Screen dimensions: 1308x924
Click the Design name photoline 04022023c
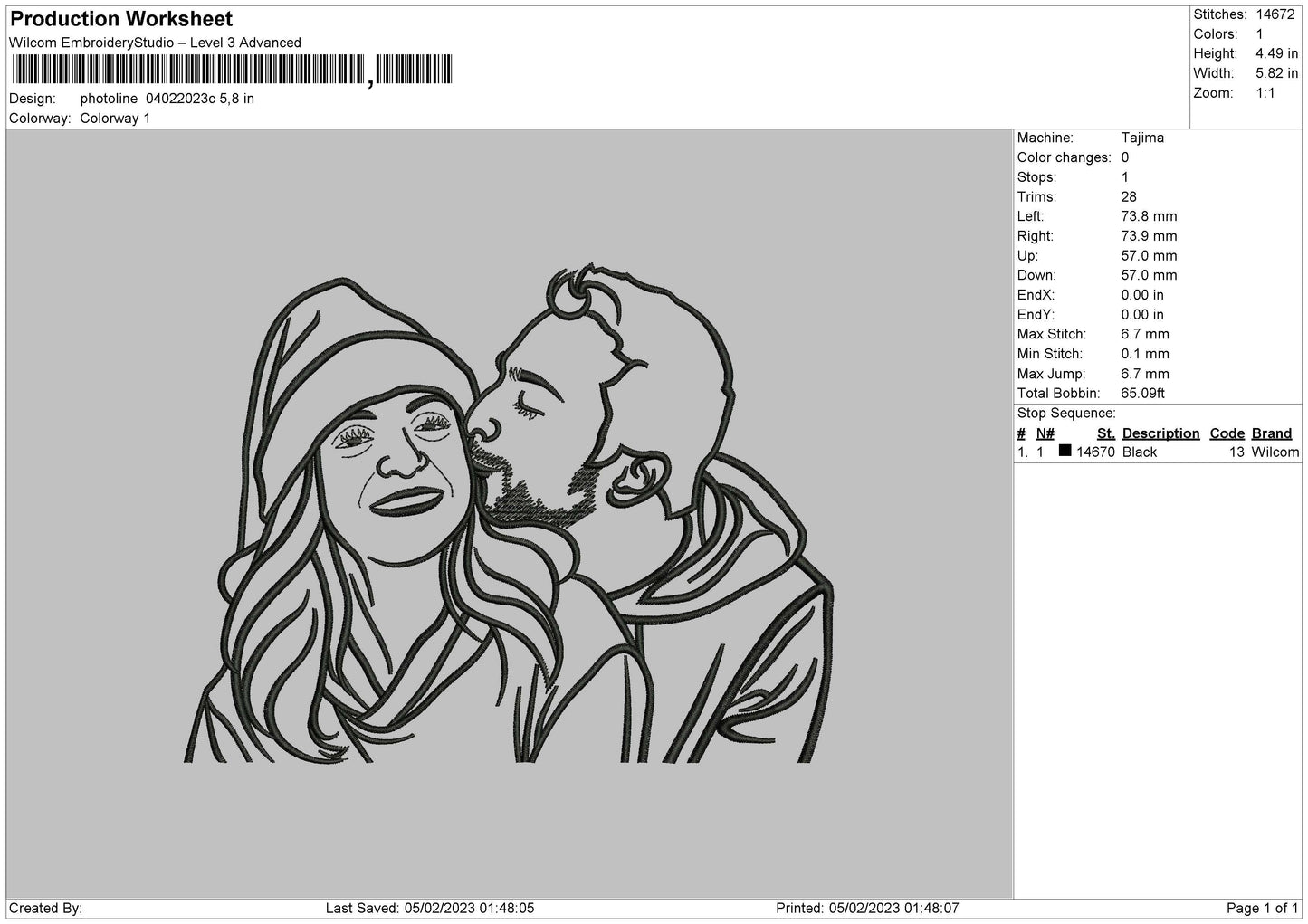(x=148, y=99)
